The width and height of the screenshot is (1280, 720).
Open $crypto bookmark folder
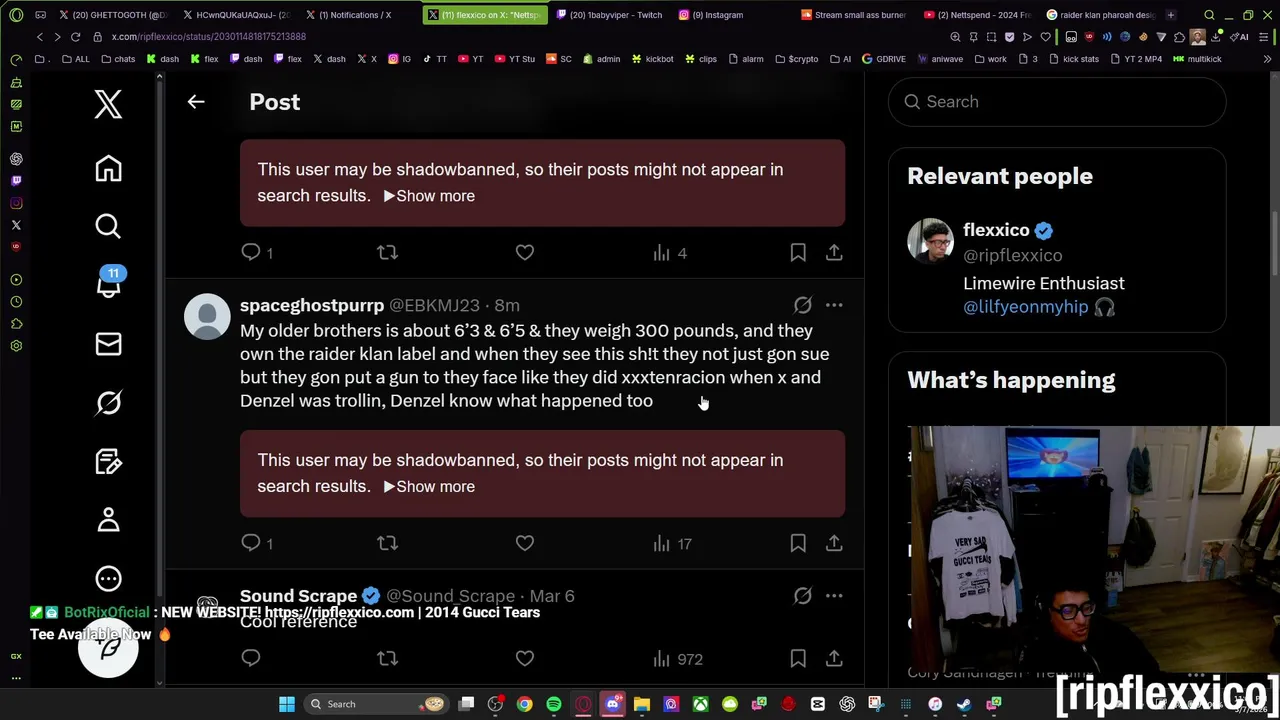pos(796,59)
